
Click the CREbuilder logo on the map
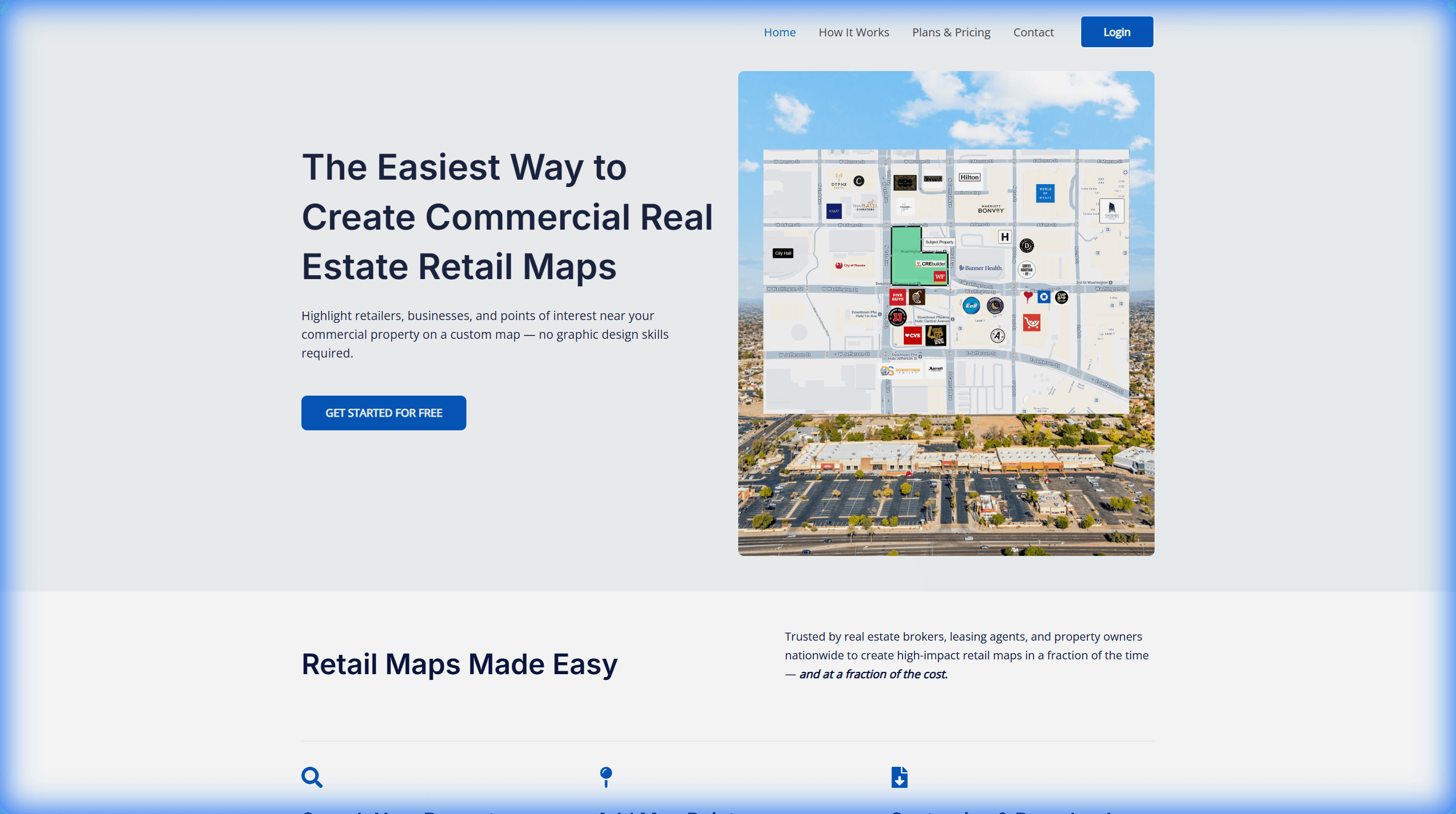click(x=930, y=263)
